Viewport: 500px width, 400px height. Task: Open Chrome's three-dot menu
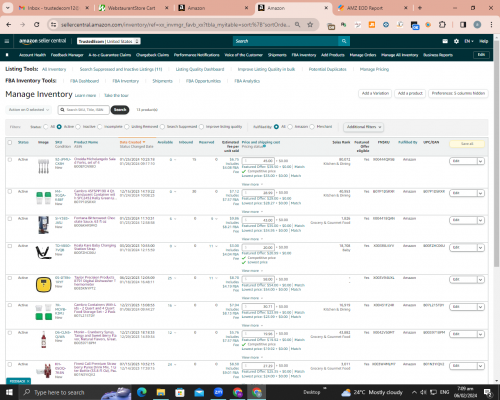(491, 24)
